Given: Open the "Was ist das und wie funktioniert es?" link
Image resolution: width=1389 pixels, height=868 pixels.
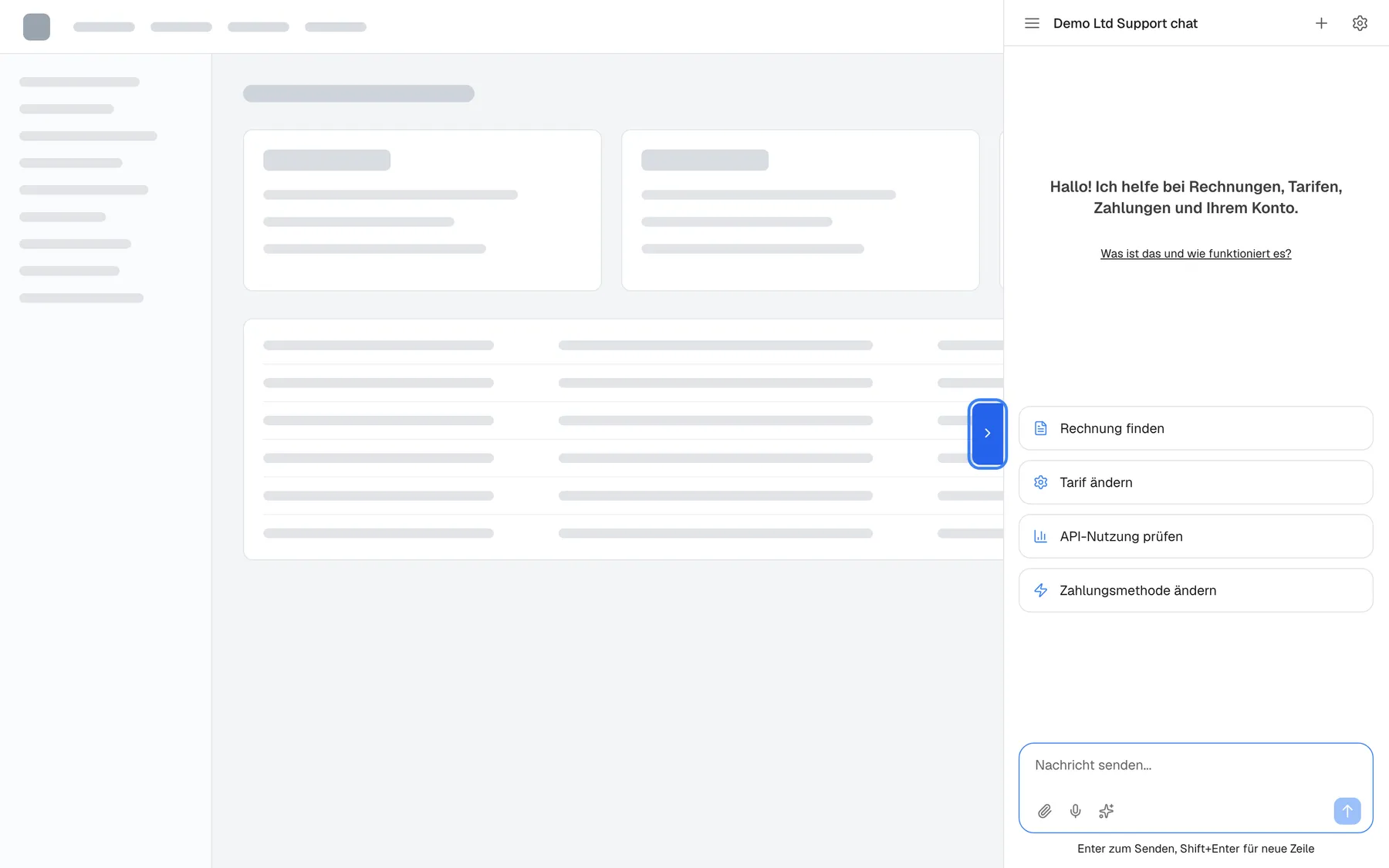Looking at the screenshot, I should click(1195, 254).
